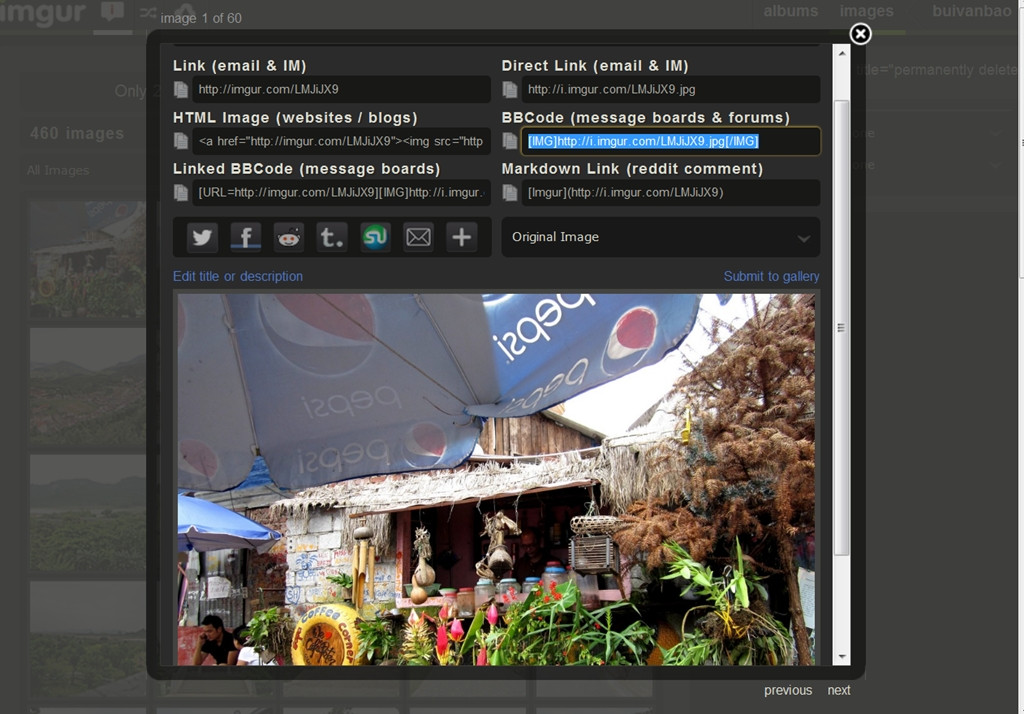Click the All Images filter behind popup

click(58, 170)
